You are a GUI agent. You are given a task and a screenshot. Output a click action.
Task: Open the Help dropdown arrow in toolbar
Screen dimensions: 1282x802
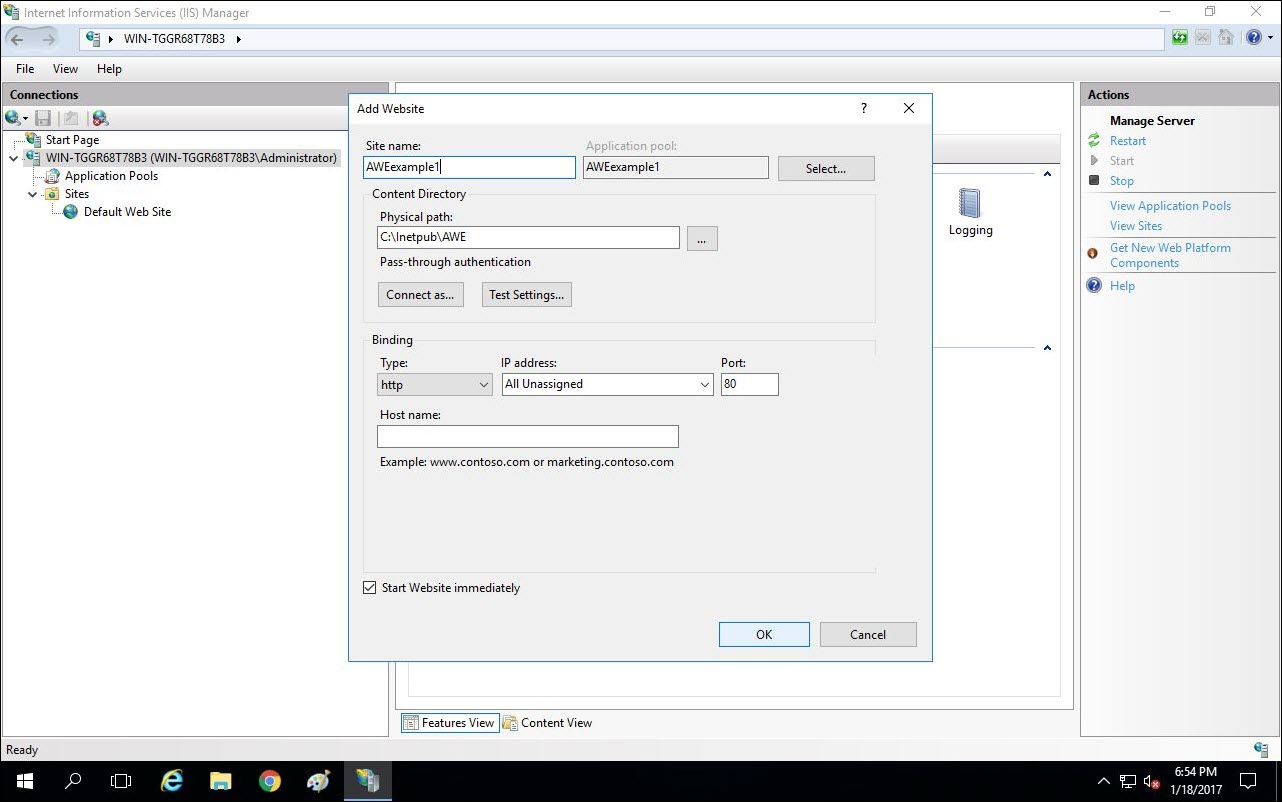(1268, 39)
